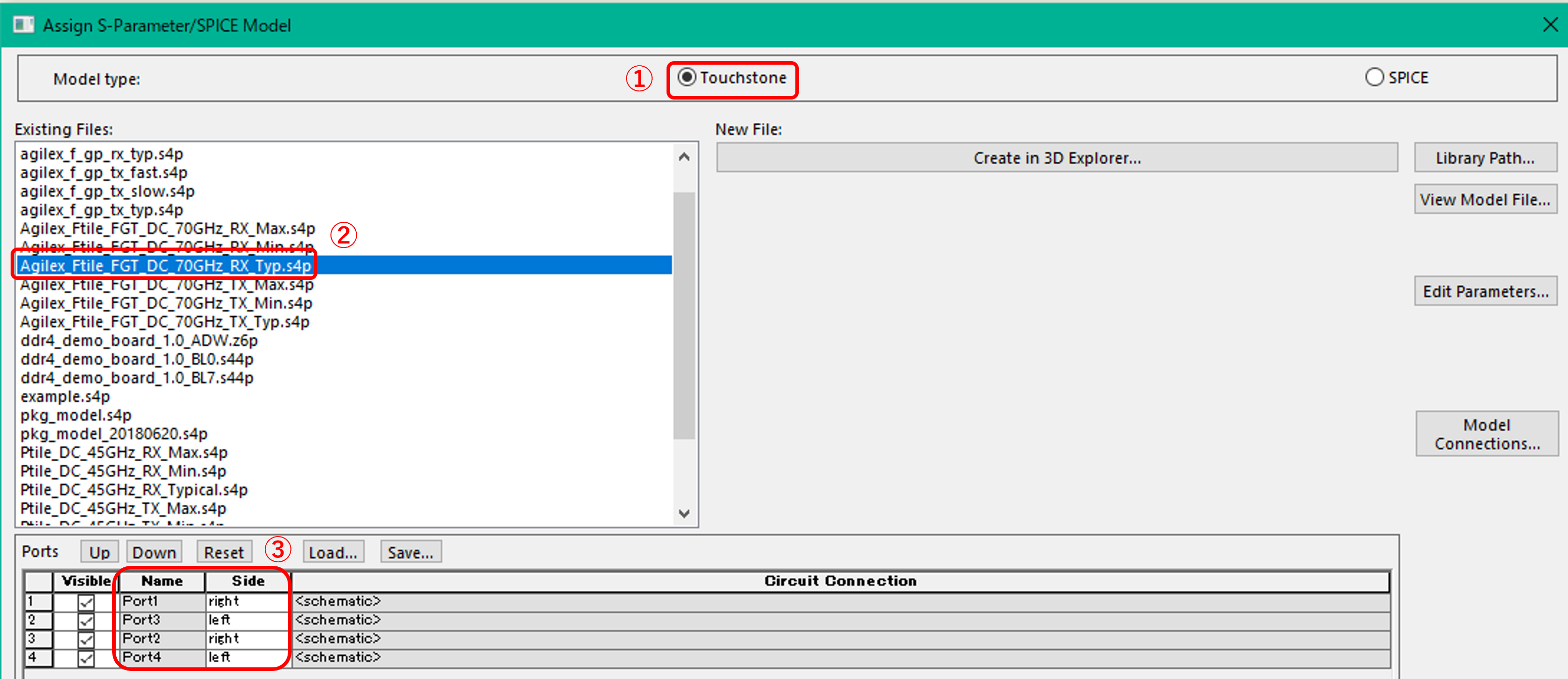1568x679 pixels.
Task: Select Ptile_DC_45GHz_RX_Max.s4p file
Action: [124, 453]
